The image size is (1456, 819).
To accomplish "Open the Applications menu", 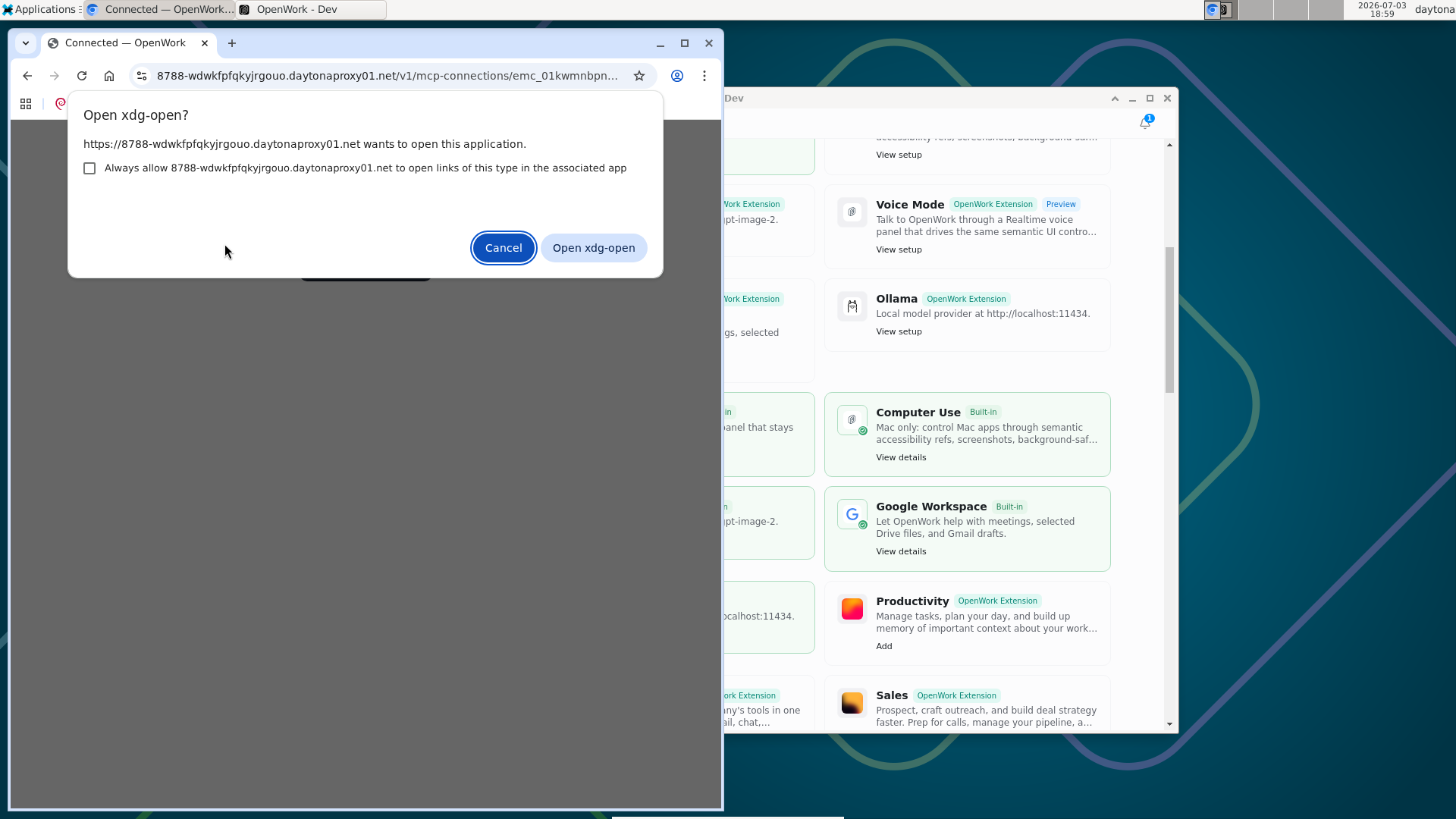I will [39, 10].
